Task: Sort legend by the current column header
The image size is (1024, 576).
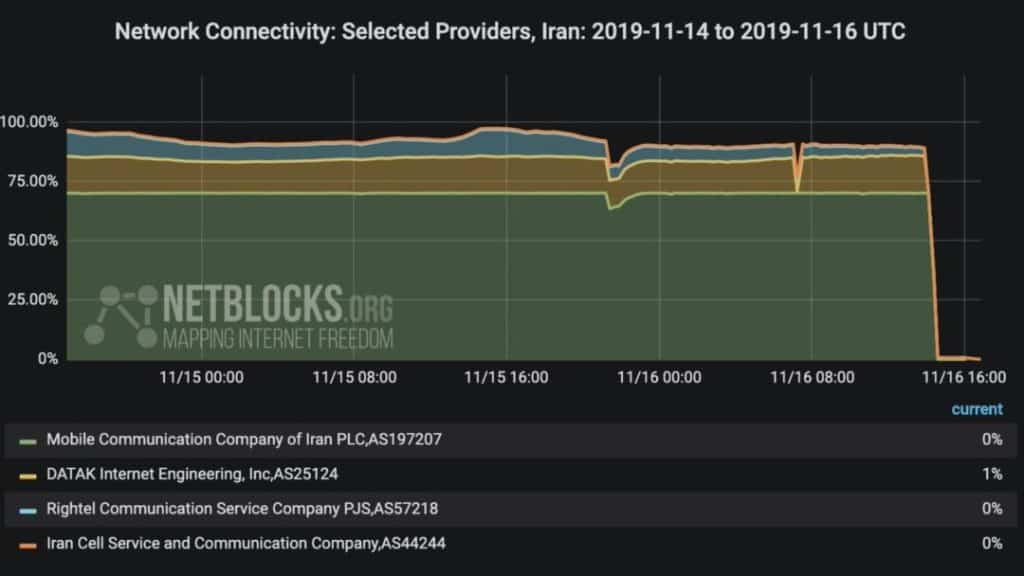Action: tap(976, 409)
